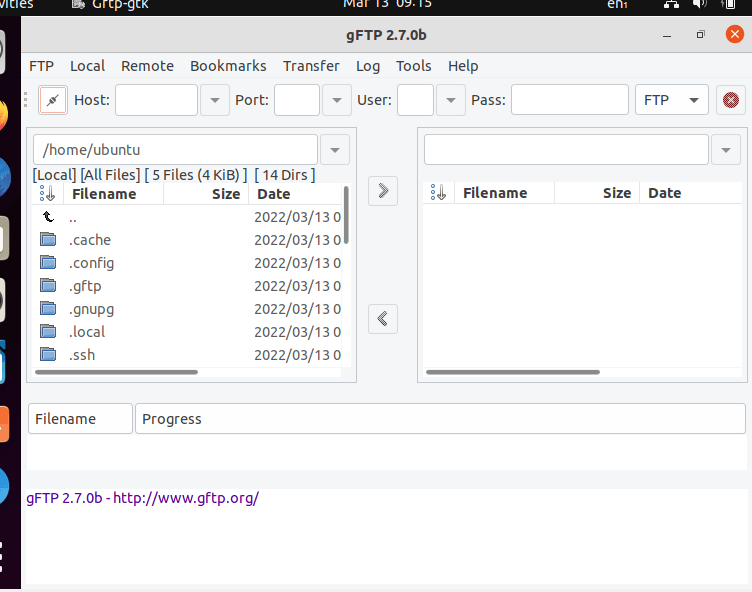Click the .gnupg folder icon
The height and width of the screenshot is (592, 752).
[48, 308]
